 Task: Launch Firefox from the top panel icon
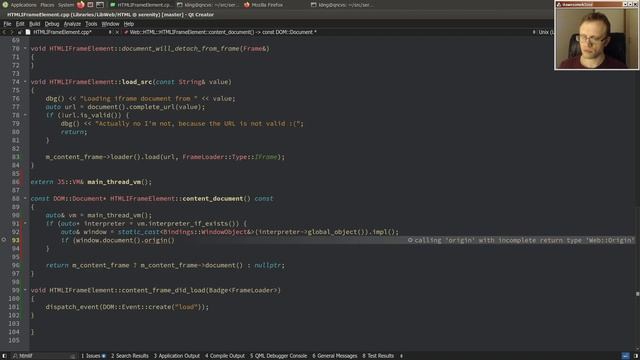(80, 5)
